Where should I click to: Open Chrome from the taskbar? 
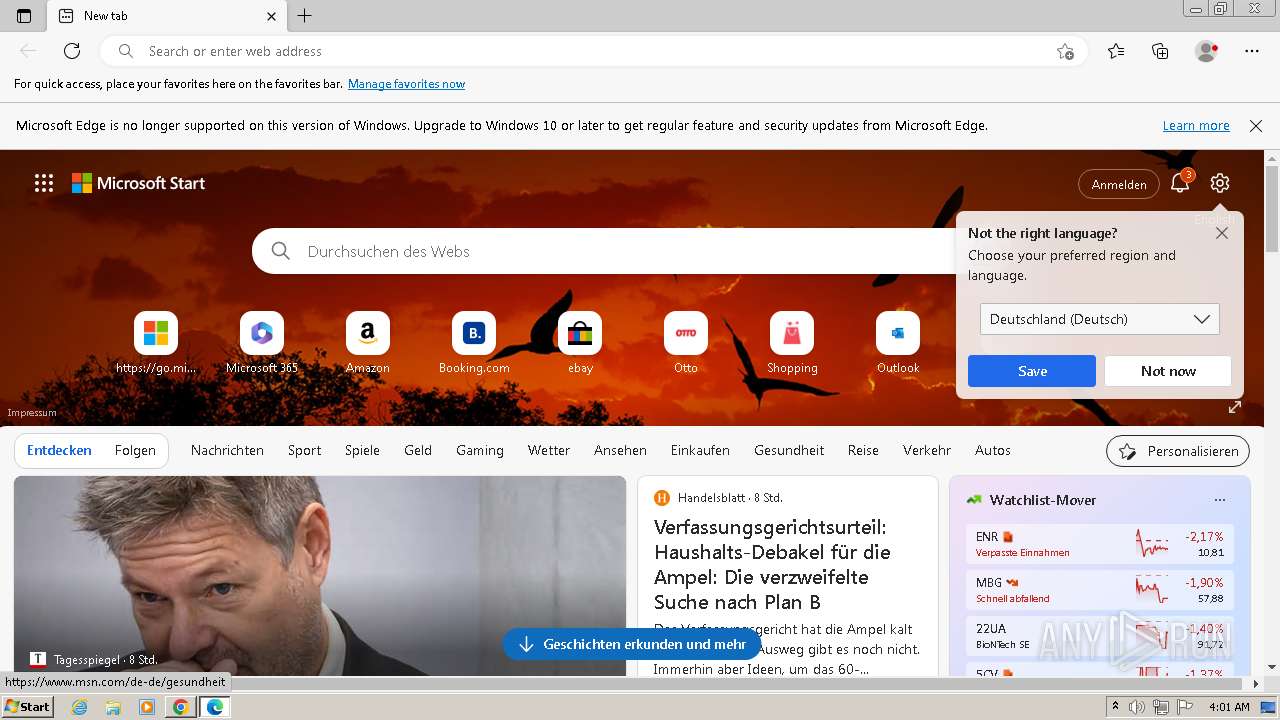(181, 707)
